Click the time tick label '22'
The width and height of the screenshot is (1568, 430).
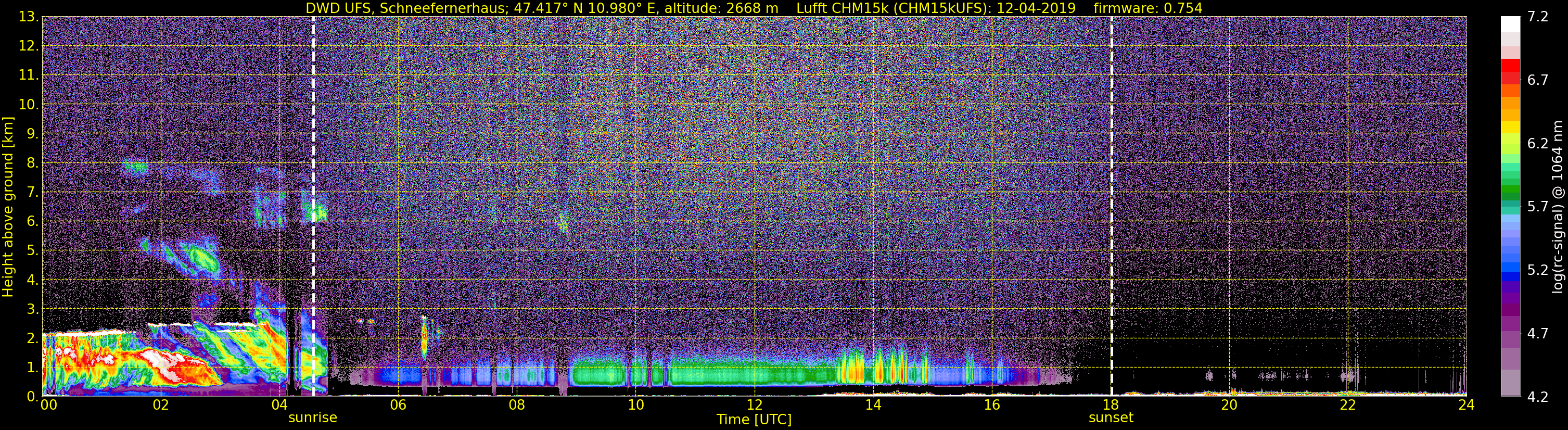1348,405
